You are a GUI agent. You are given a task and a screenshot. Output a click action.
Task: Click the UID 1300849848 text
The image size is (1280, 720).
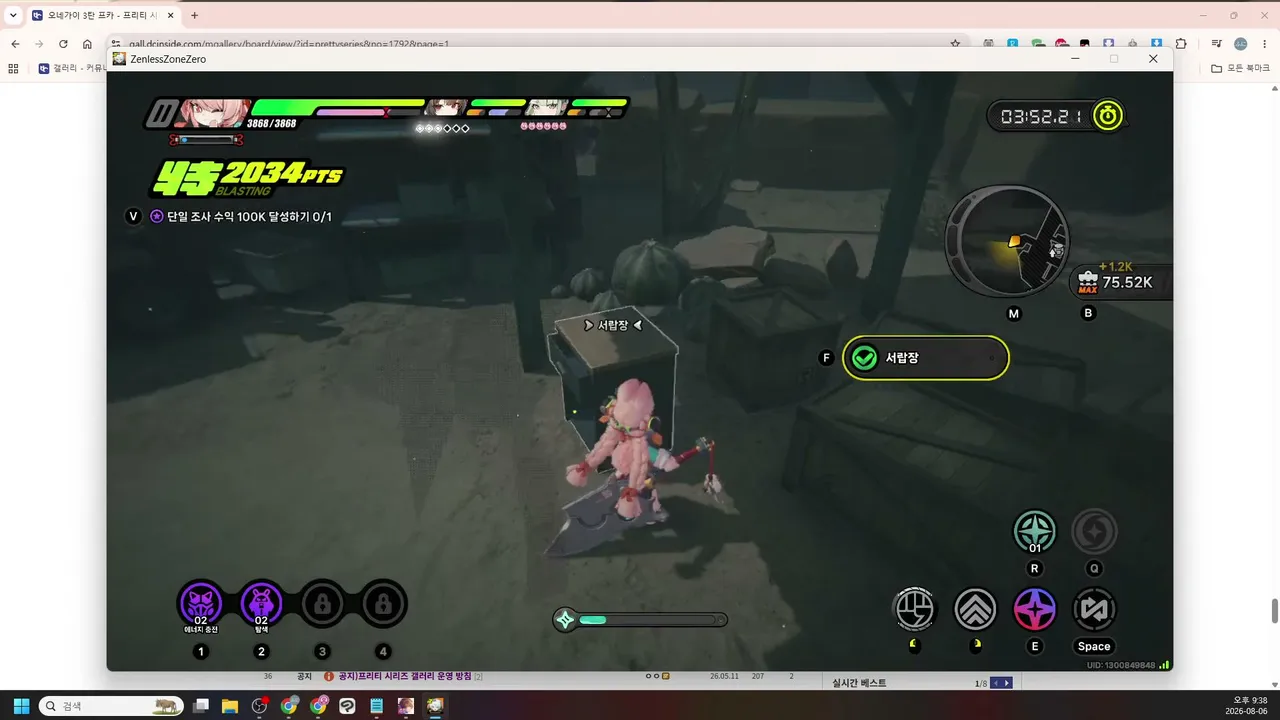[1121, 665]
